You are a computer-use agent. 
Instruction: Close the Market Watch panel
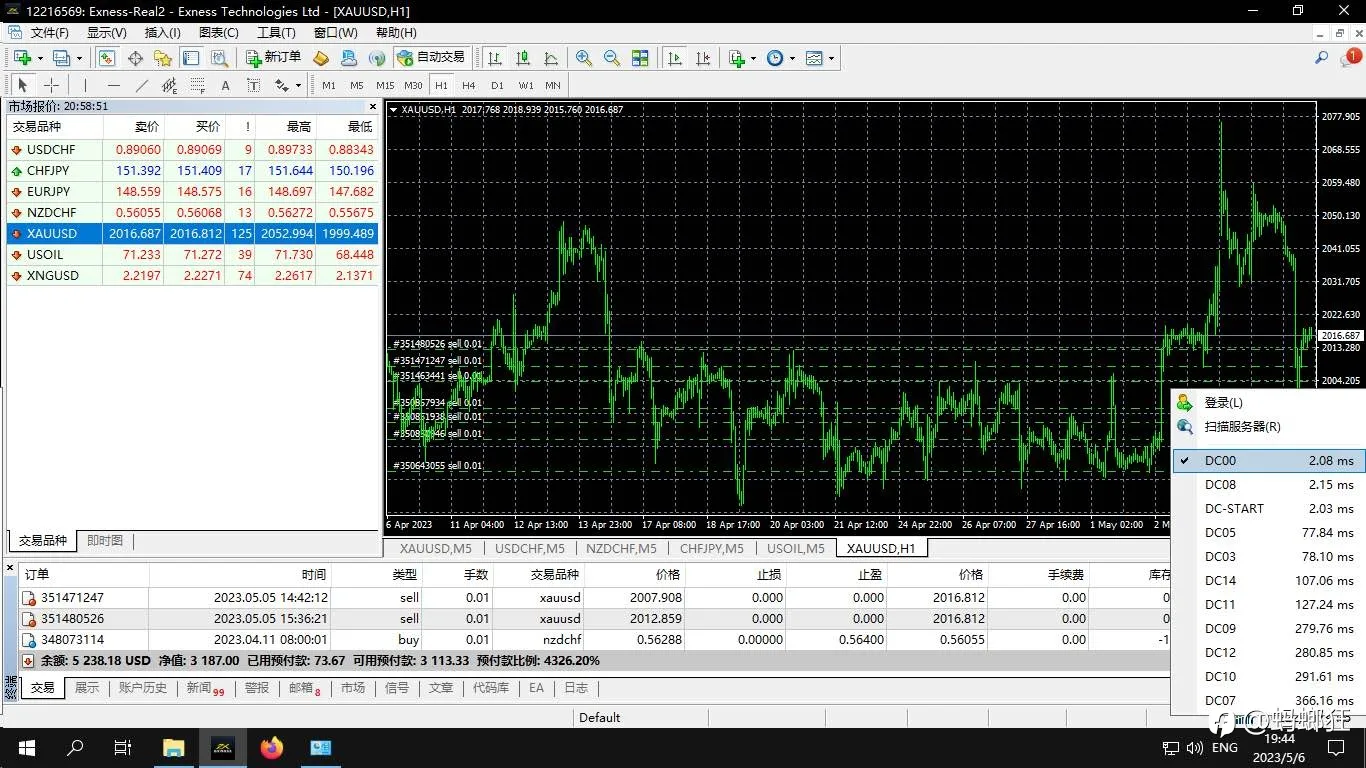point(373,106)
